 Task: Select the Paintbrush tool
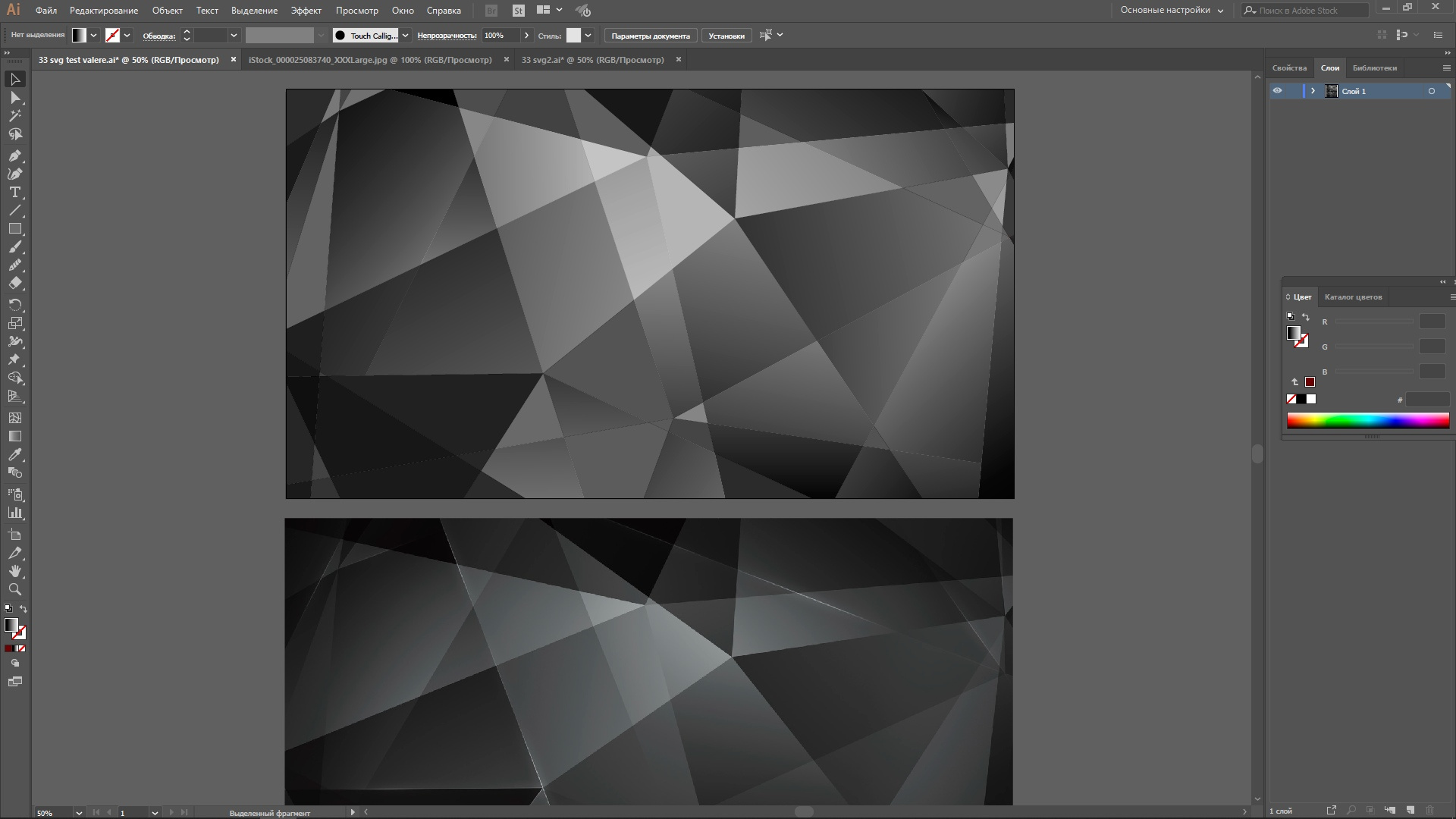pos(15,246)
